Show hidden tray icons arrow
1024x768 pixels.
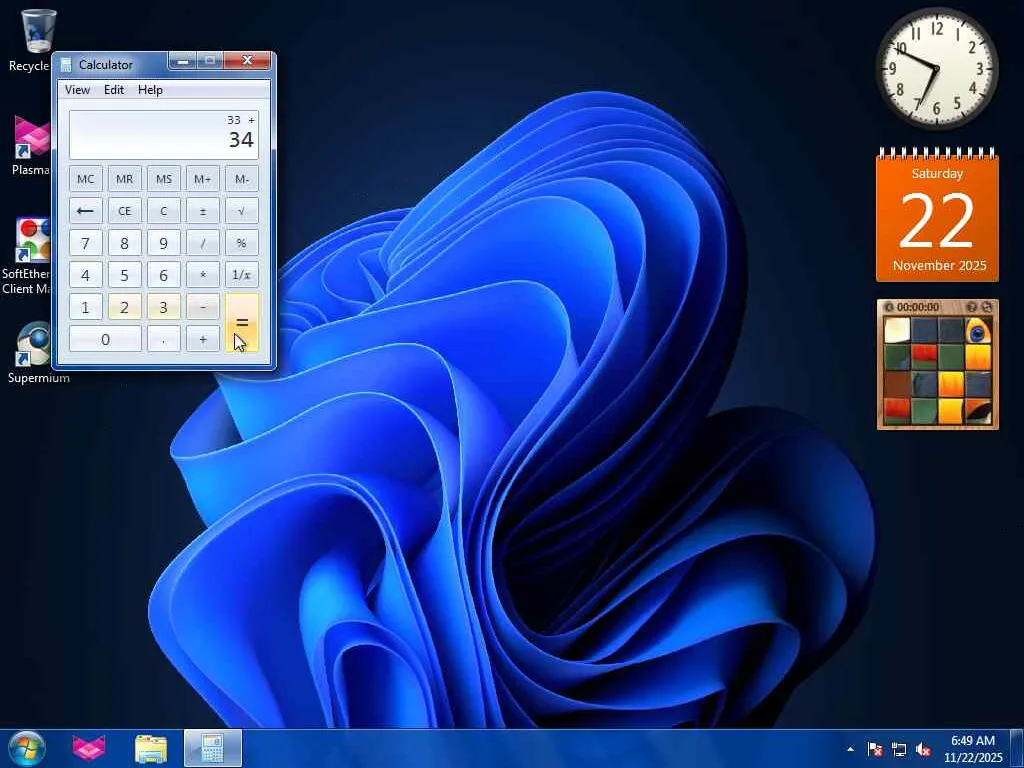tap(850, 749)
